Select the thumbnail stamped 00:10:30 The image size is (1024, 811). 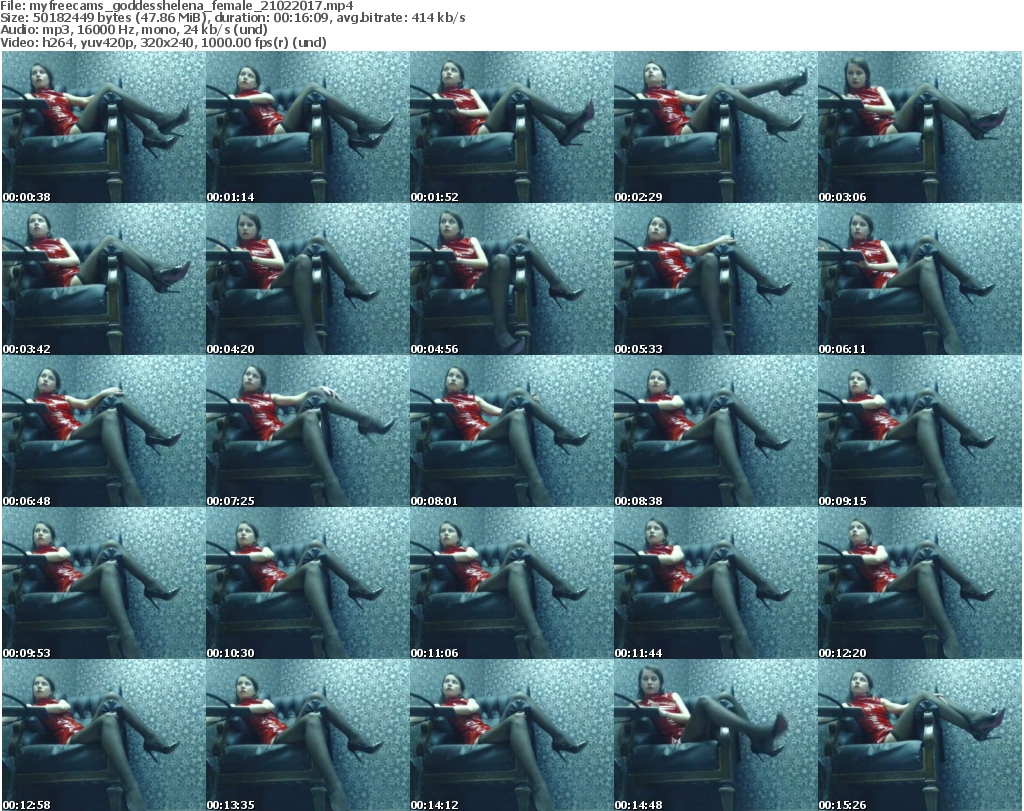click(308, 583)
